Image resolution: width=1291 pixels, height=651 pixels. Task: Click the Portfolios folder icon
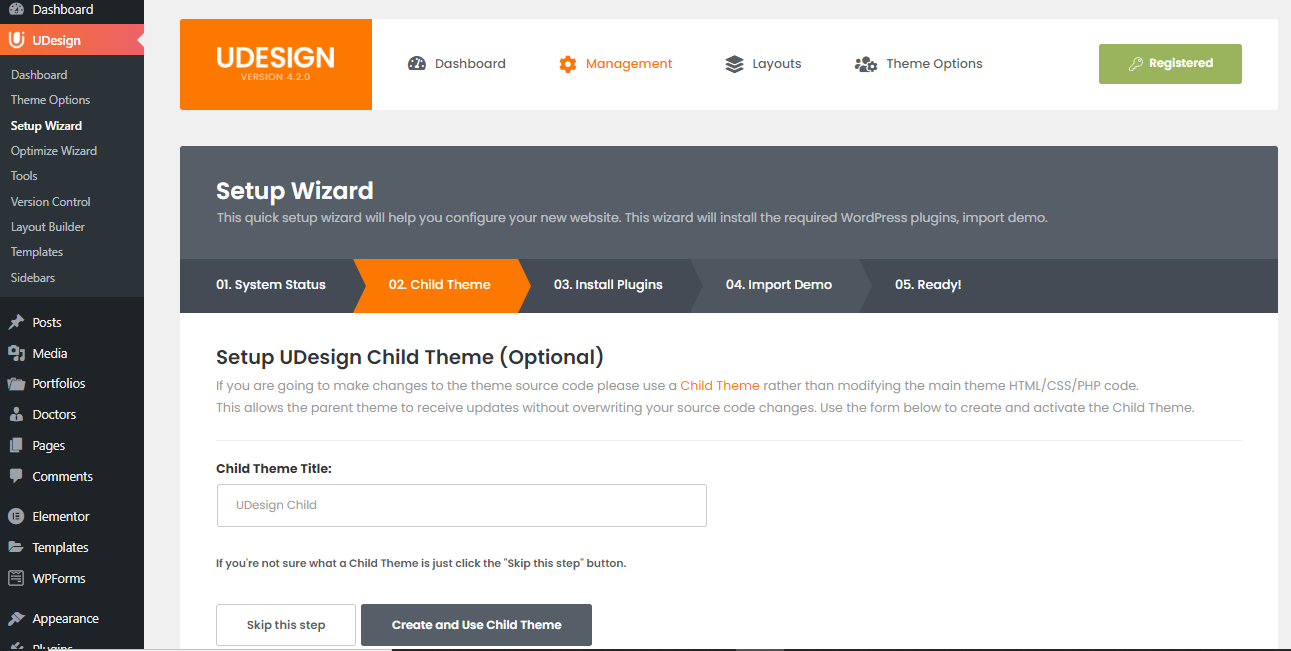[16, 383]
